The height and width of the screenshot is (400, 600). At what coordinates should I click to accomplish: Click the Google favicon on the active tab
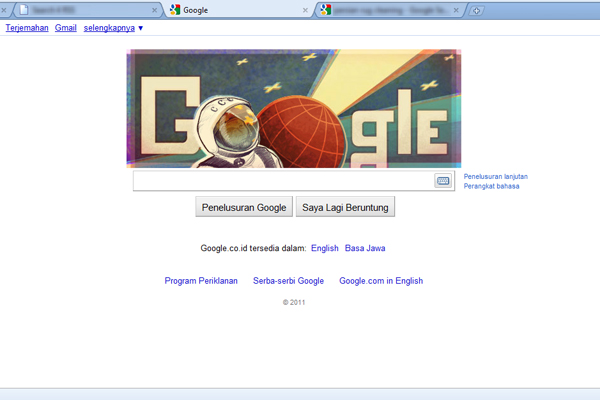175,10
